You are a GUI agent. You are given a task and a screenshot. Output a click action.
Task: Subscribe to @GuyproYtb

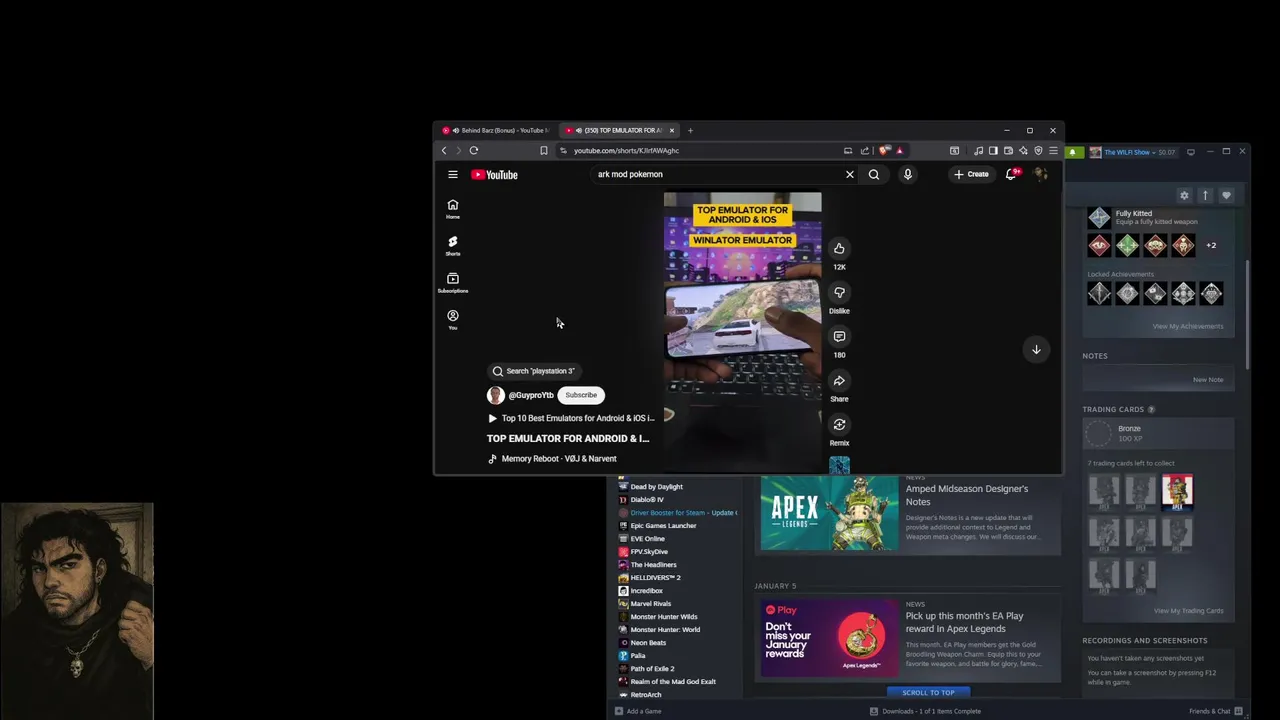(581, 395)
